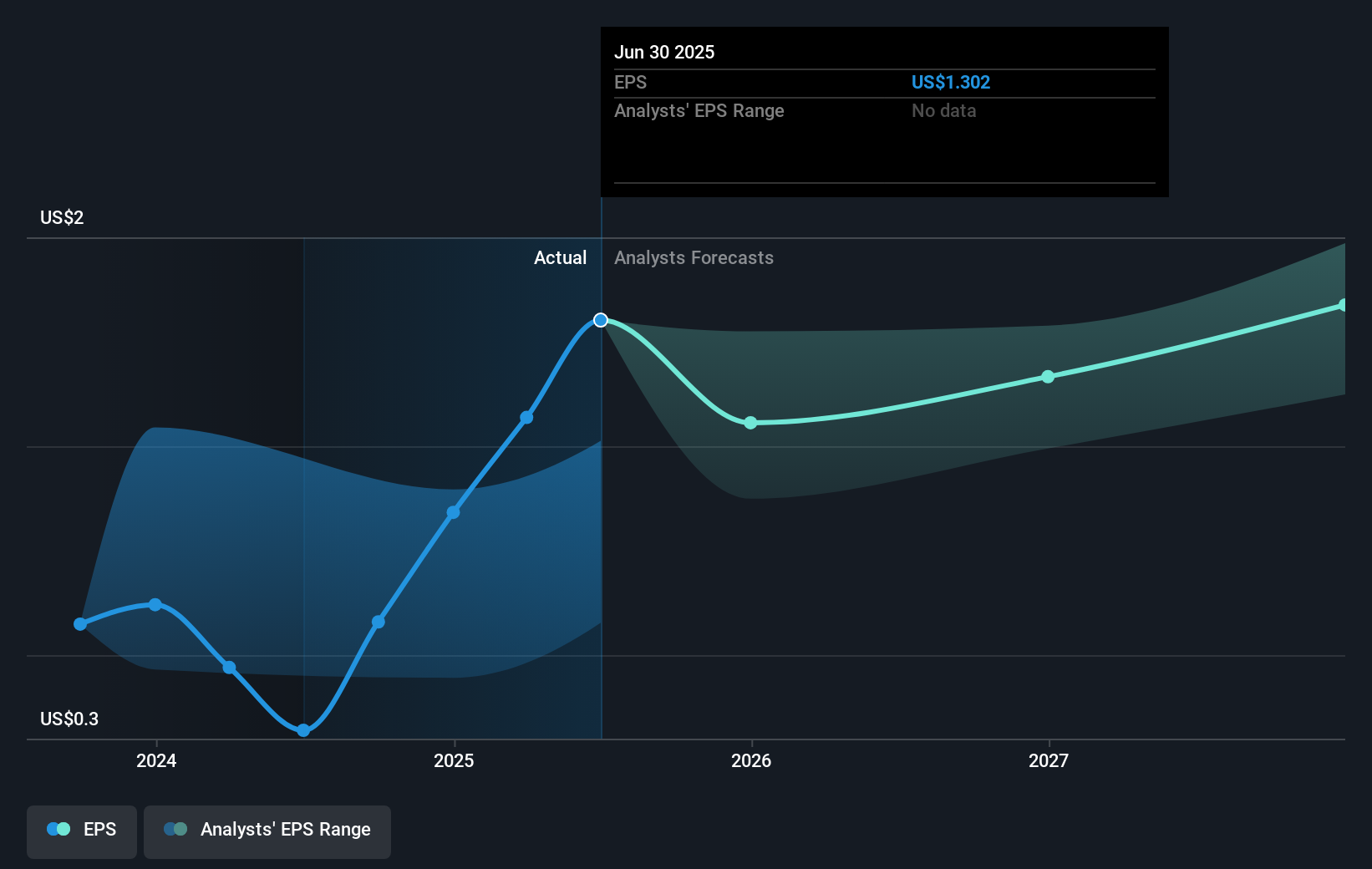Toggle the Analysts' EPS Range legend item
Viewport: 1372px width, 869px height.
tap(267, 831)
